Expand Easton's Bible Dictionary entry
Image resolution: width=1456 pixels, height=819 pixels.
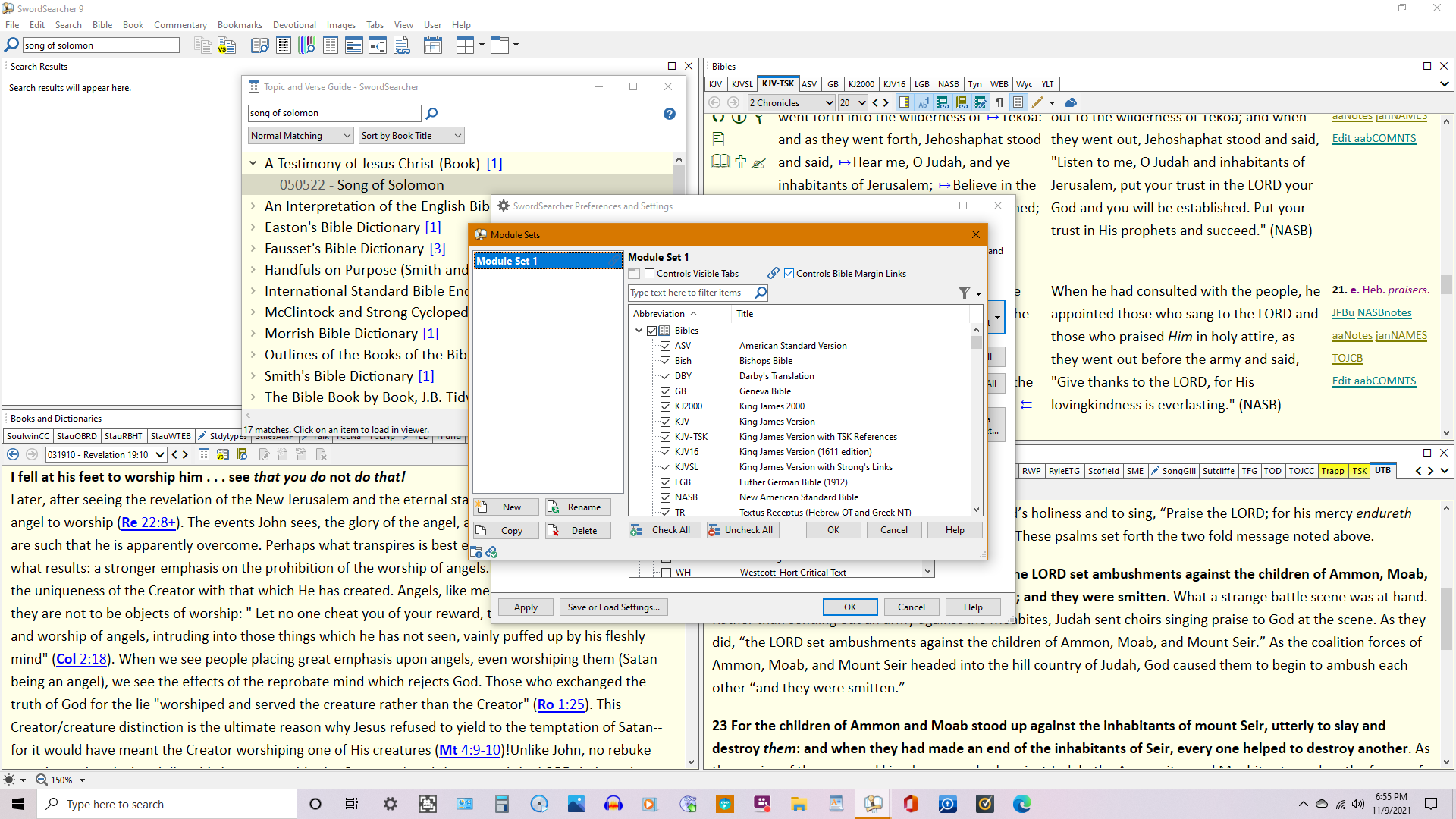tap(253, 227)
